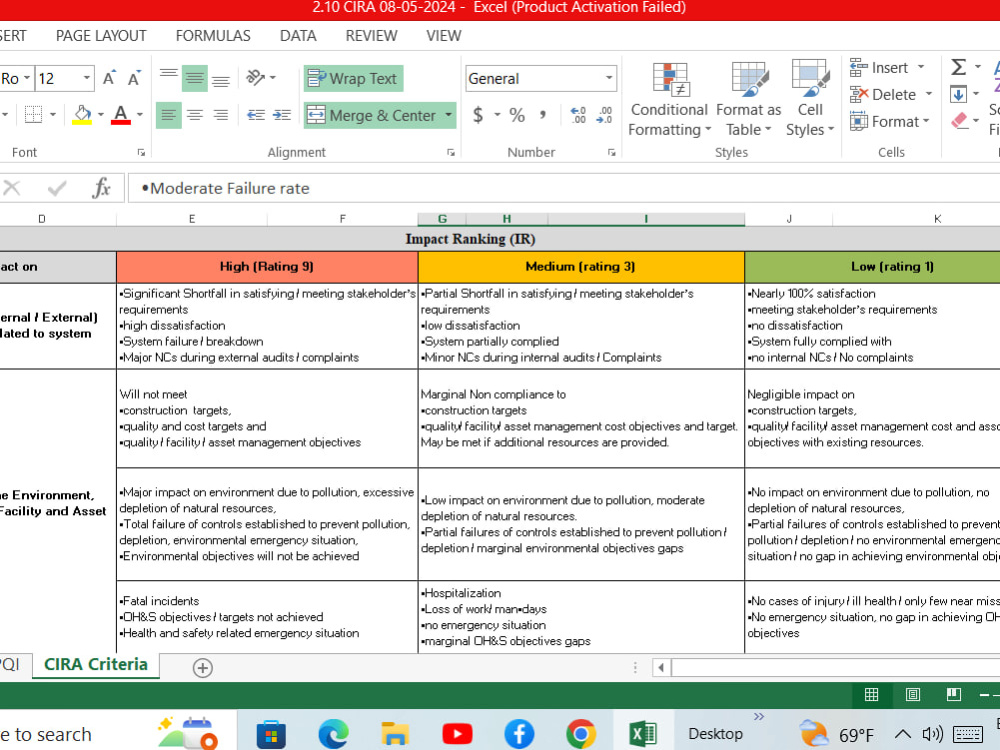
Task: Open Conditional Formatting menu
Action: (x=669, y=99)
